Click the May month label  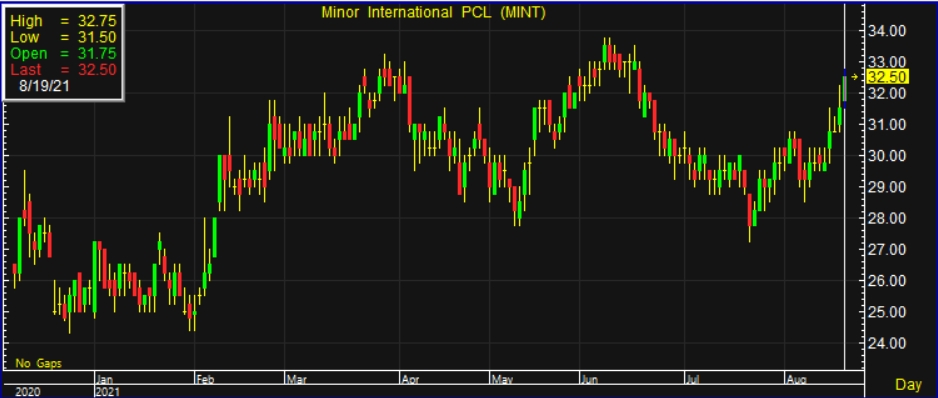(501, 378)
